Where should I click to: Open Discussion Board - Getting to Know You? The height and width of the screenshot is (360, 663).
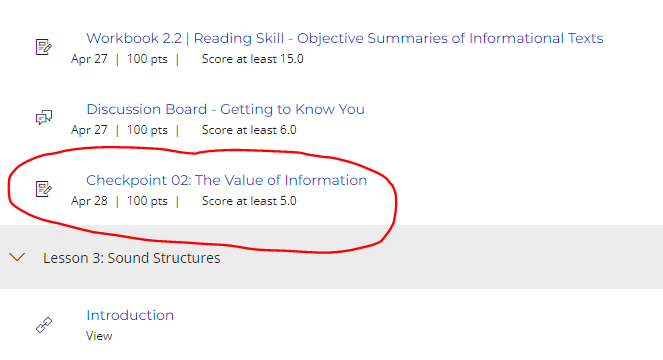point(225,109)
